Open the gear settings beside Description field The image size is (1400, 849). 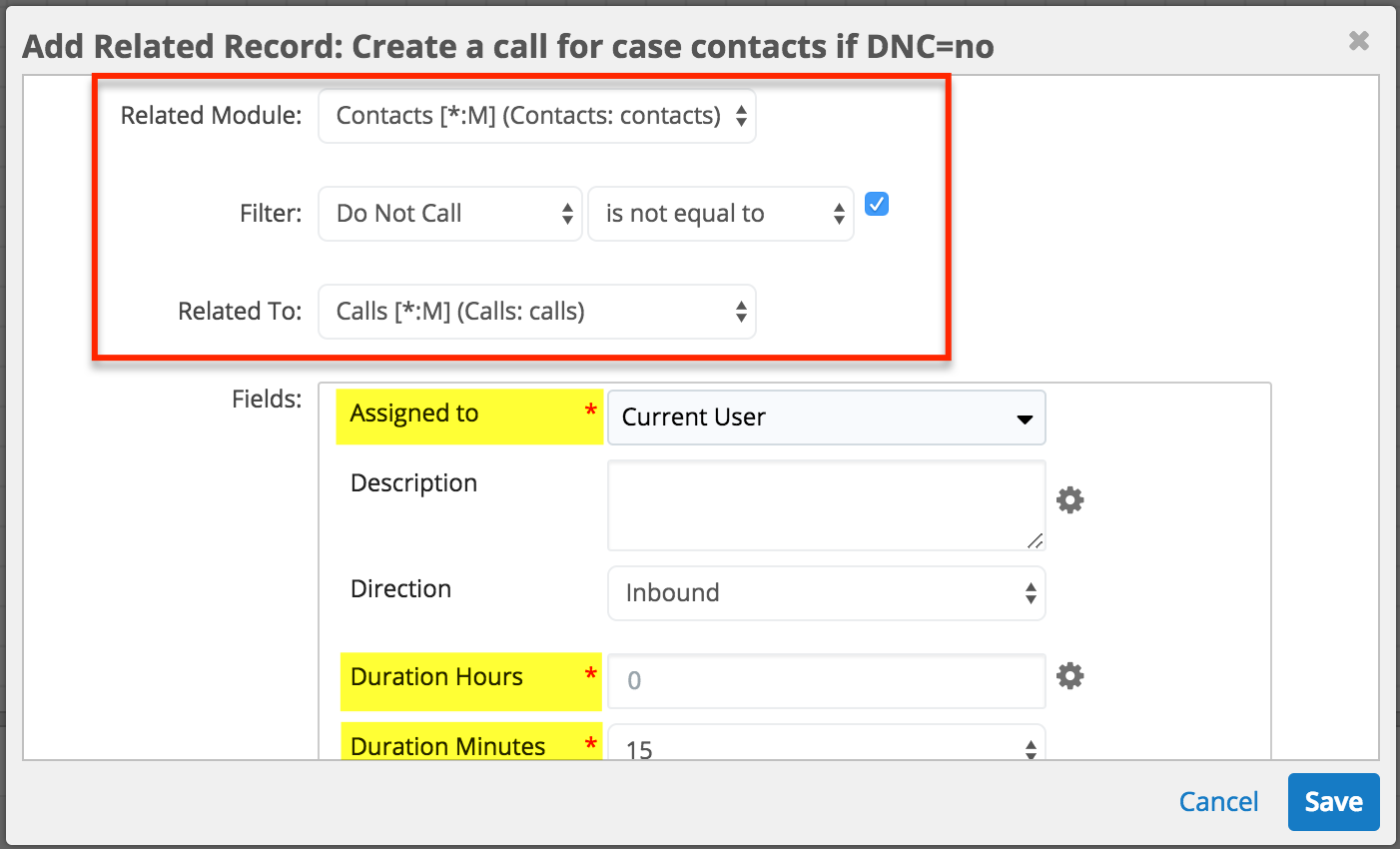1069,500
